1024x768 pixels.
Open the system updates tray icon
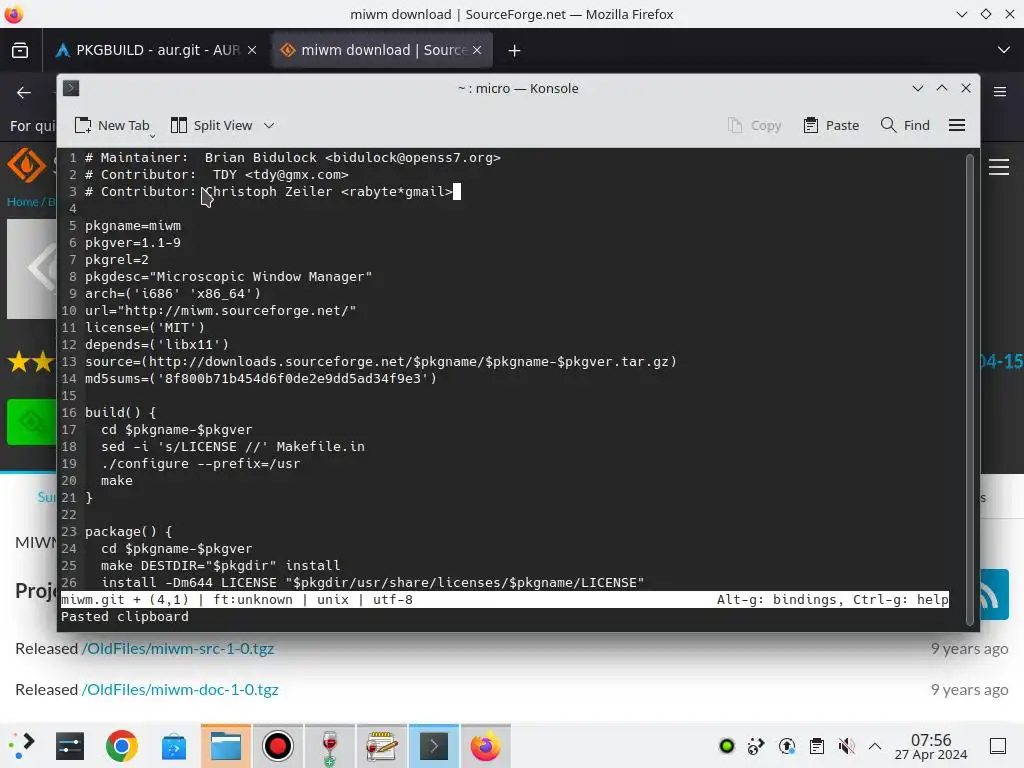coord(787,746)
